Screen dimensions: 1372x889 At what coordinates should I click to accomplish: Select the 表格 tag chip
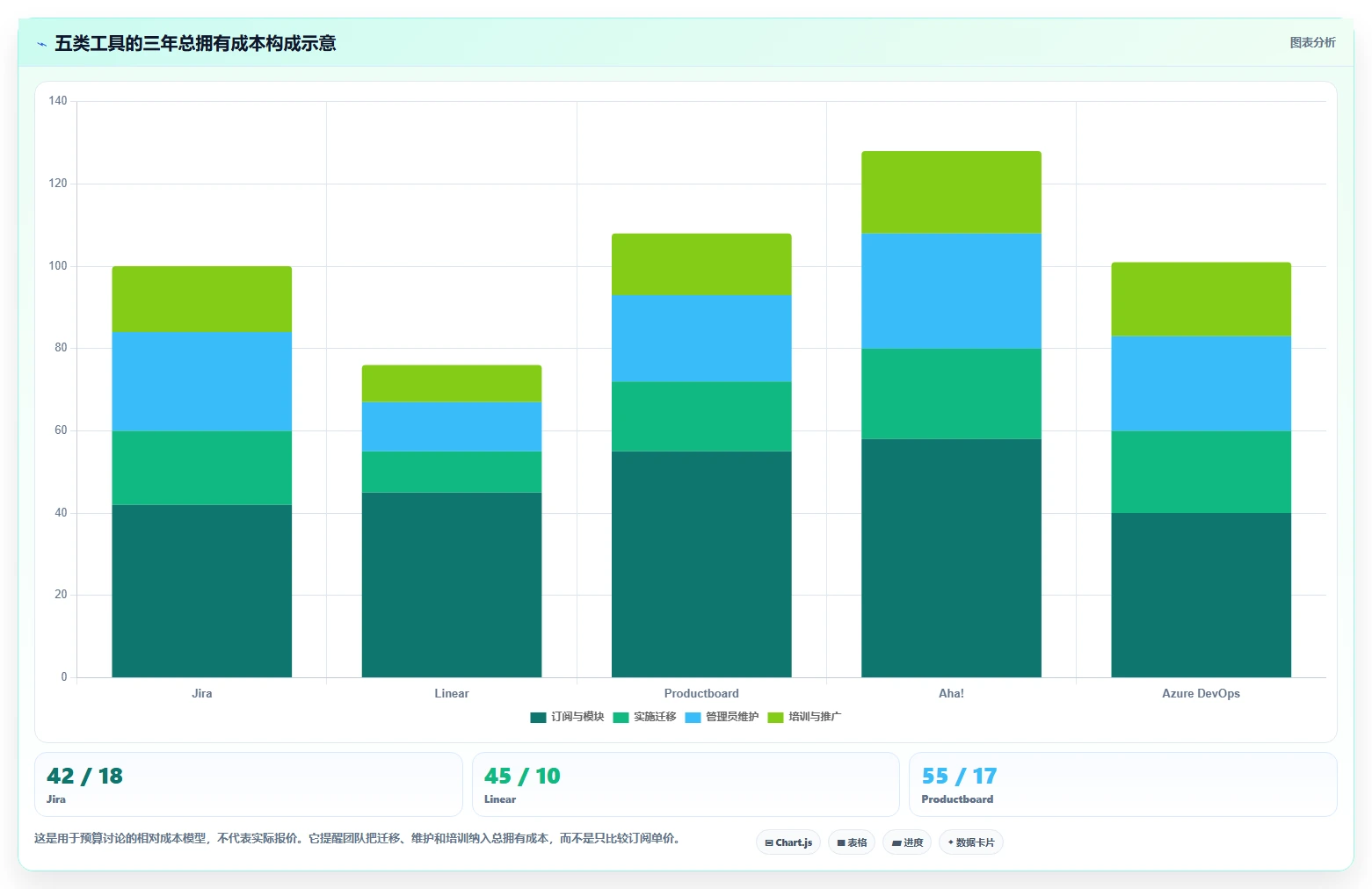point(852,842)
